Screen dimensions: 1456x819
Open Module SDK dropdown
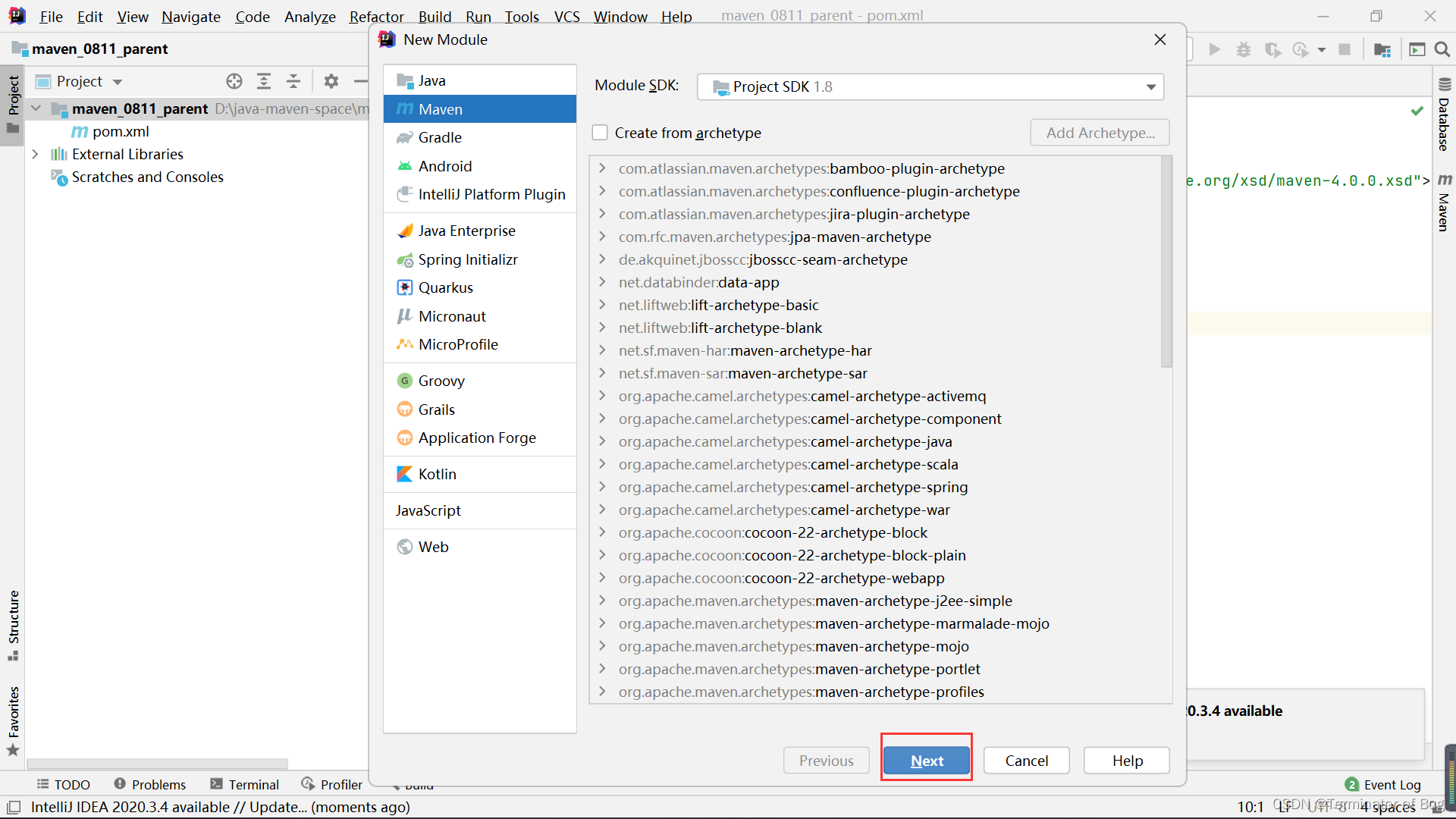pyautogui.click(x=930, y=86)
